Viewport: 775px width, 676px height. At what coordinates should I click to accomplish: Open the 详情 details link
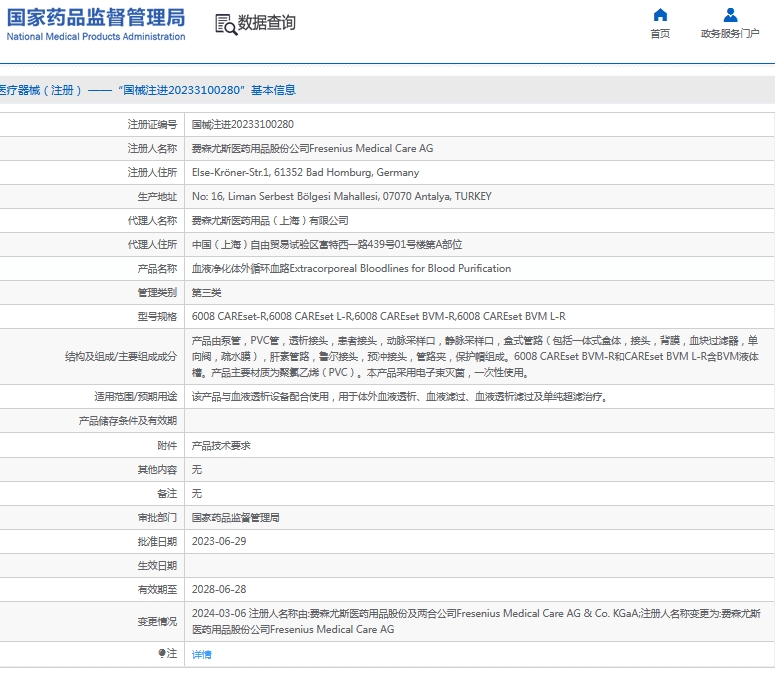tap(202, 654)
